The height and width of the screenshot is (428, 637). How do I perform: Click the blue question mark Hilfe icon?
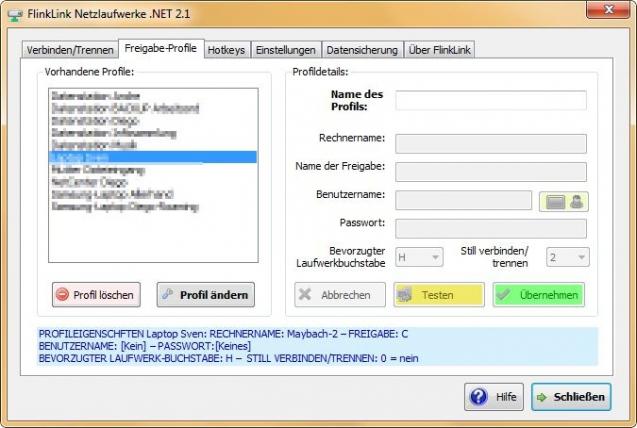479,397
